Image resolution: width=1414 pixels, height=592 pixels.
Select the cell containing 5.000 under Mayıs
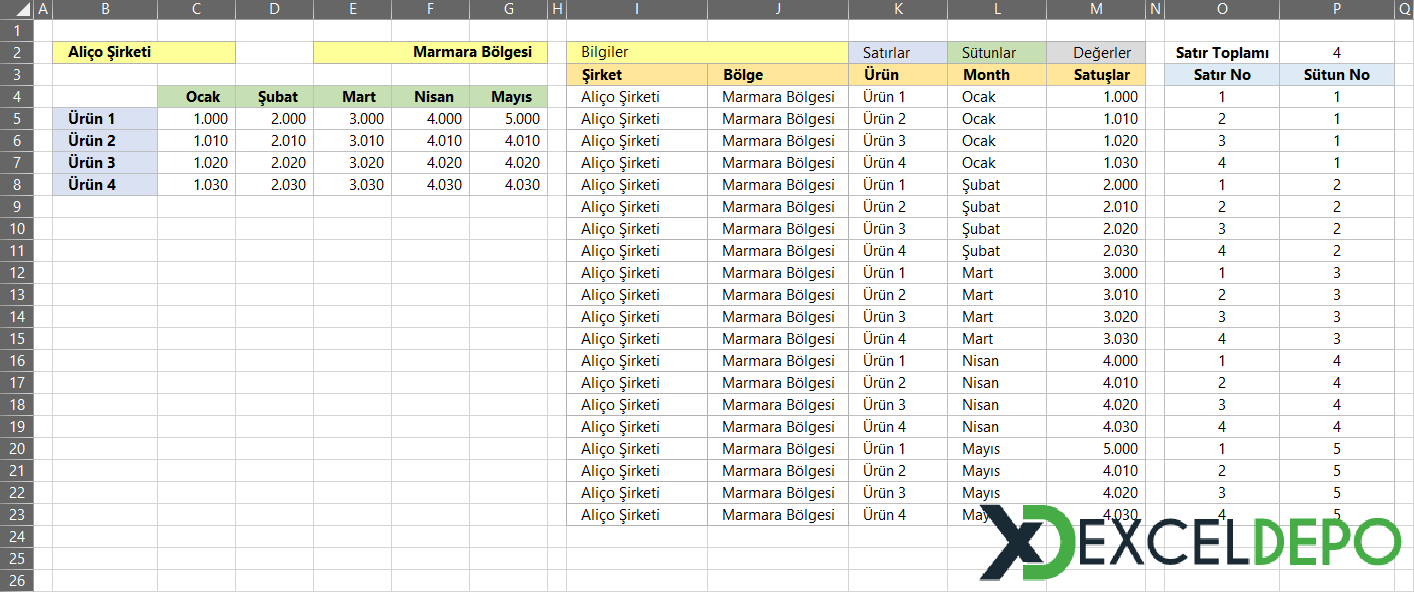(x=509, y=119)
